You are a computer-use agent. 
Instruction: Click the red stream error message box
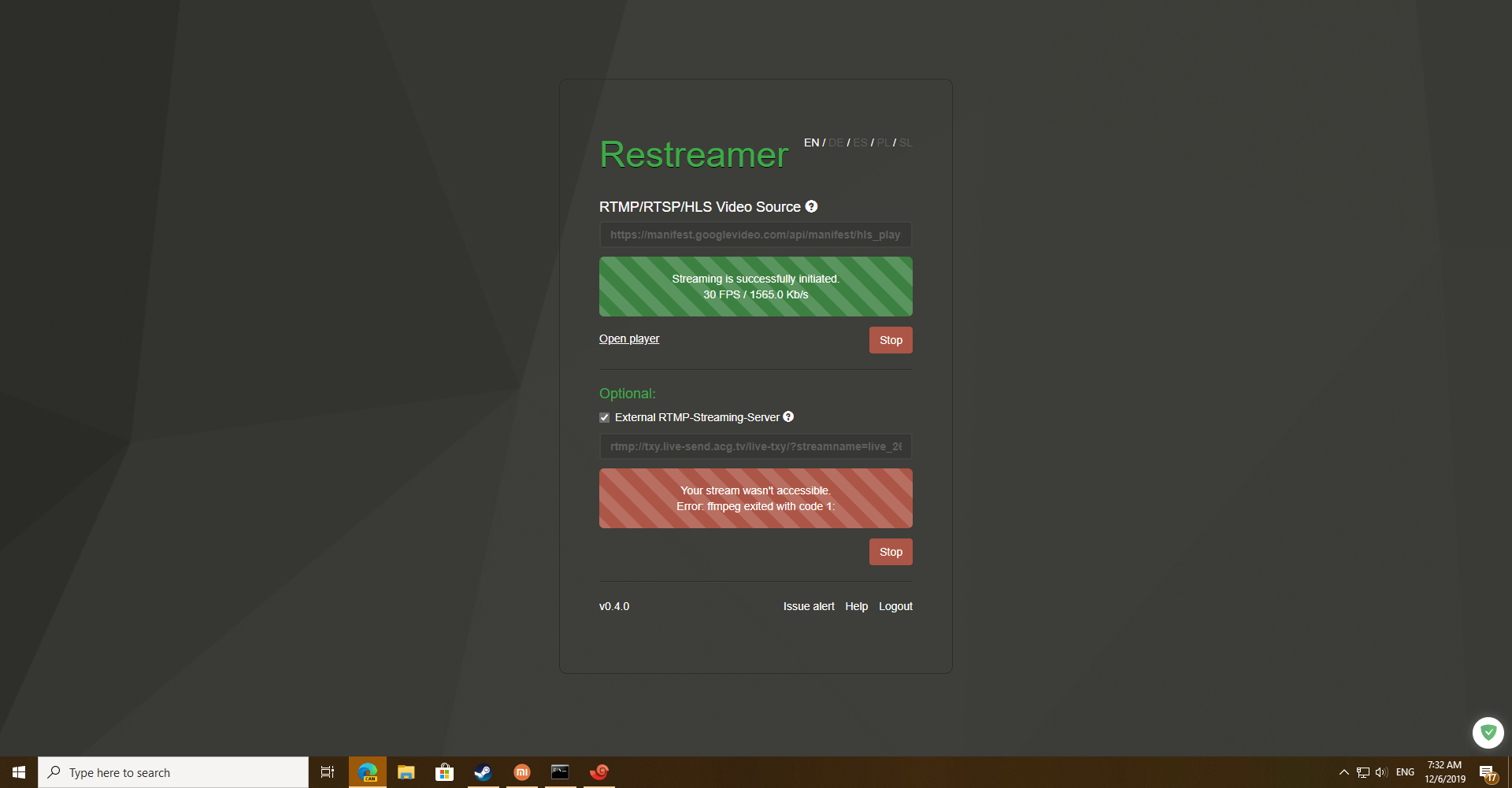755,498
